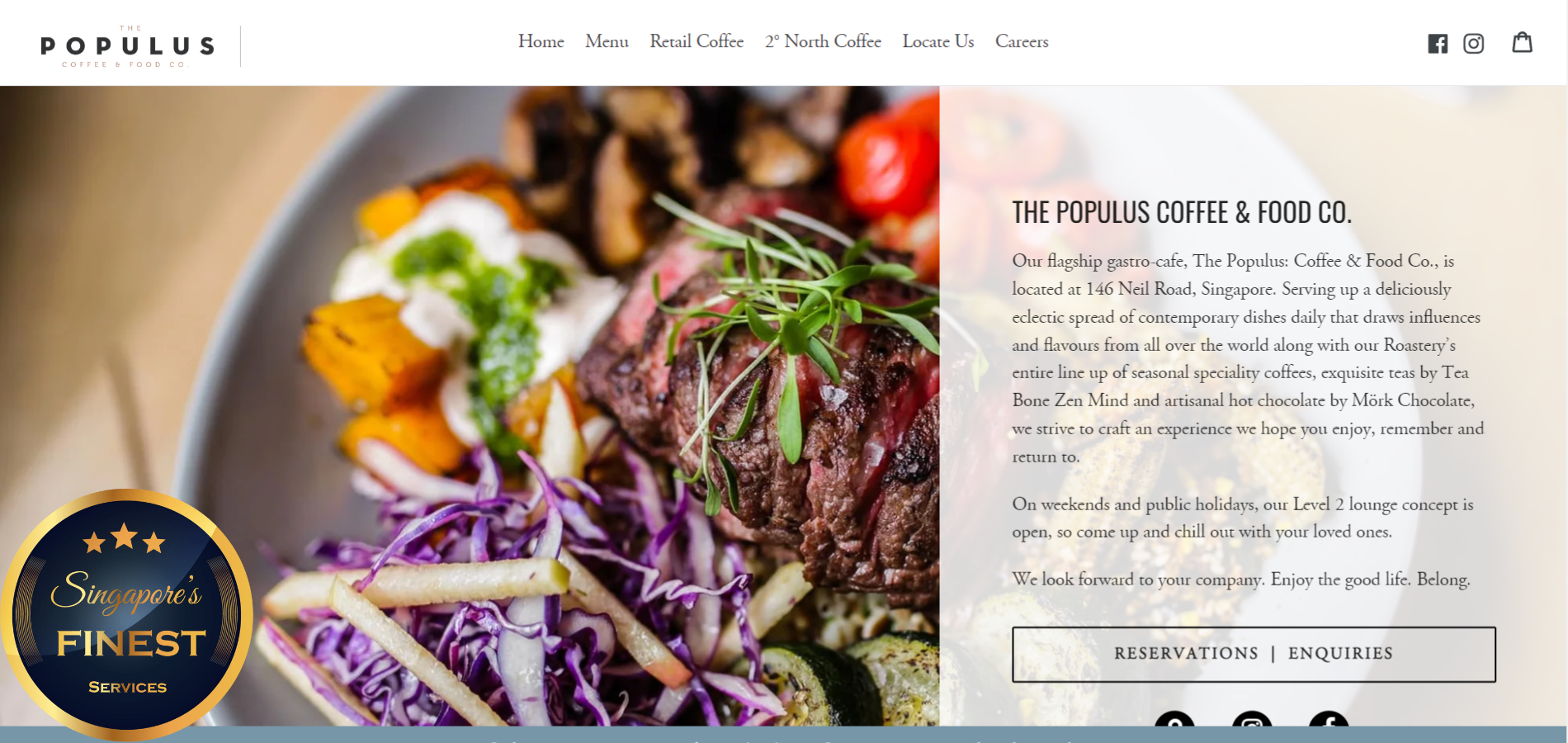The image size is (1568, 743).
Task: Open the Menu navigation item
Action: (607, 41)
